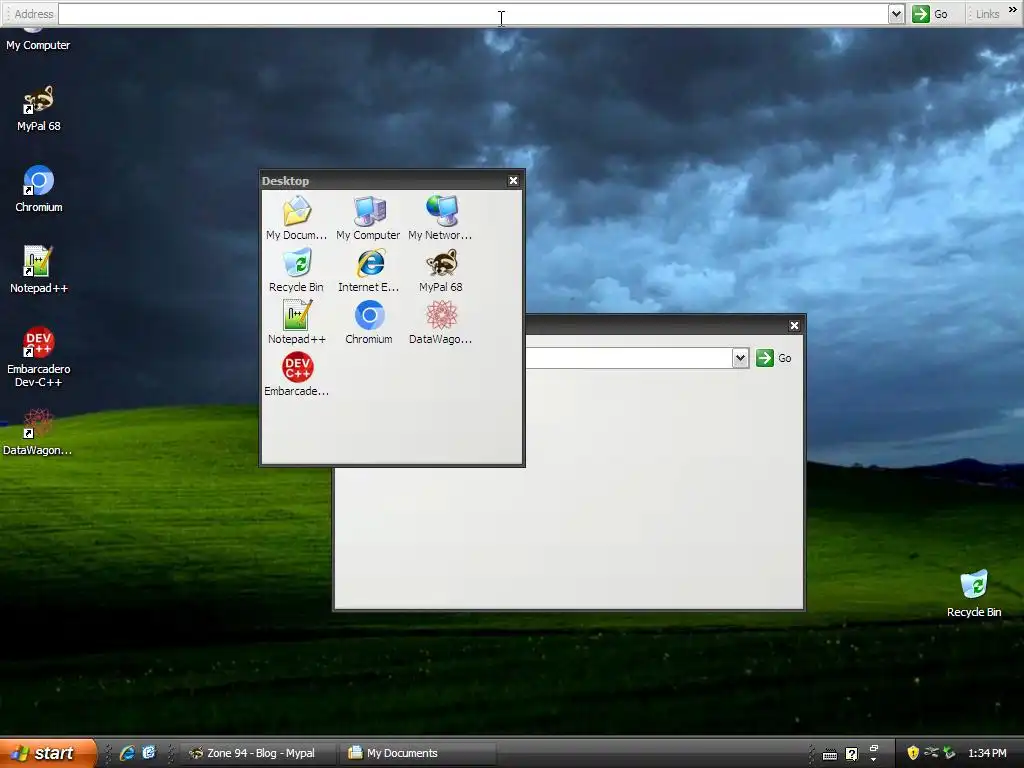Screen dimensions: 1024x768
Task: Click into floating window address field
Action: point(629,358)
